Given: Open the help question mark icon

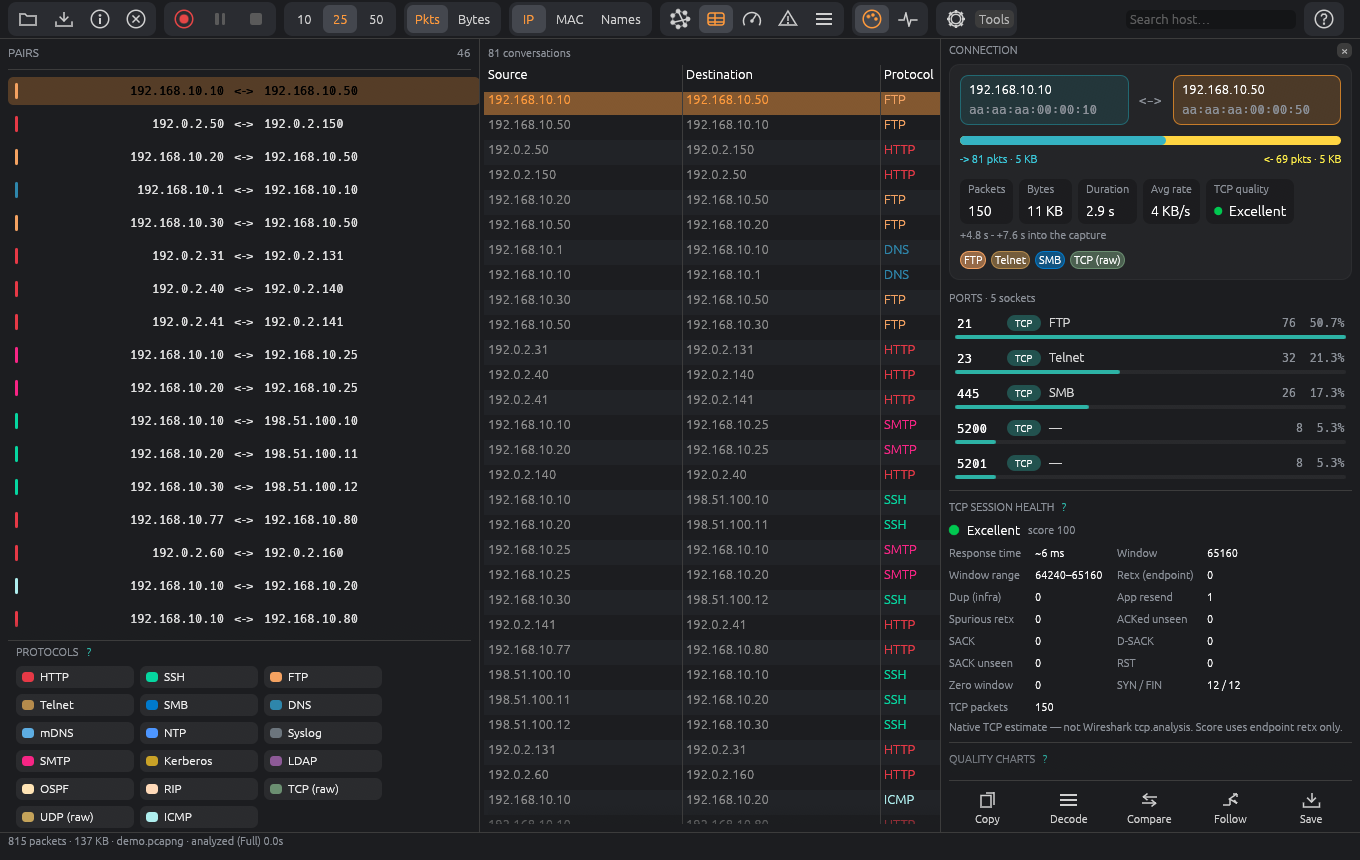Looking at the screenshot, I should coord(1324,19).
